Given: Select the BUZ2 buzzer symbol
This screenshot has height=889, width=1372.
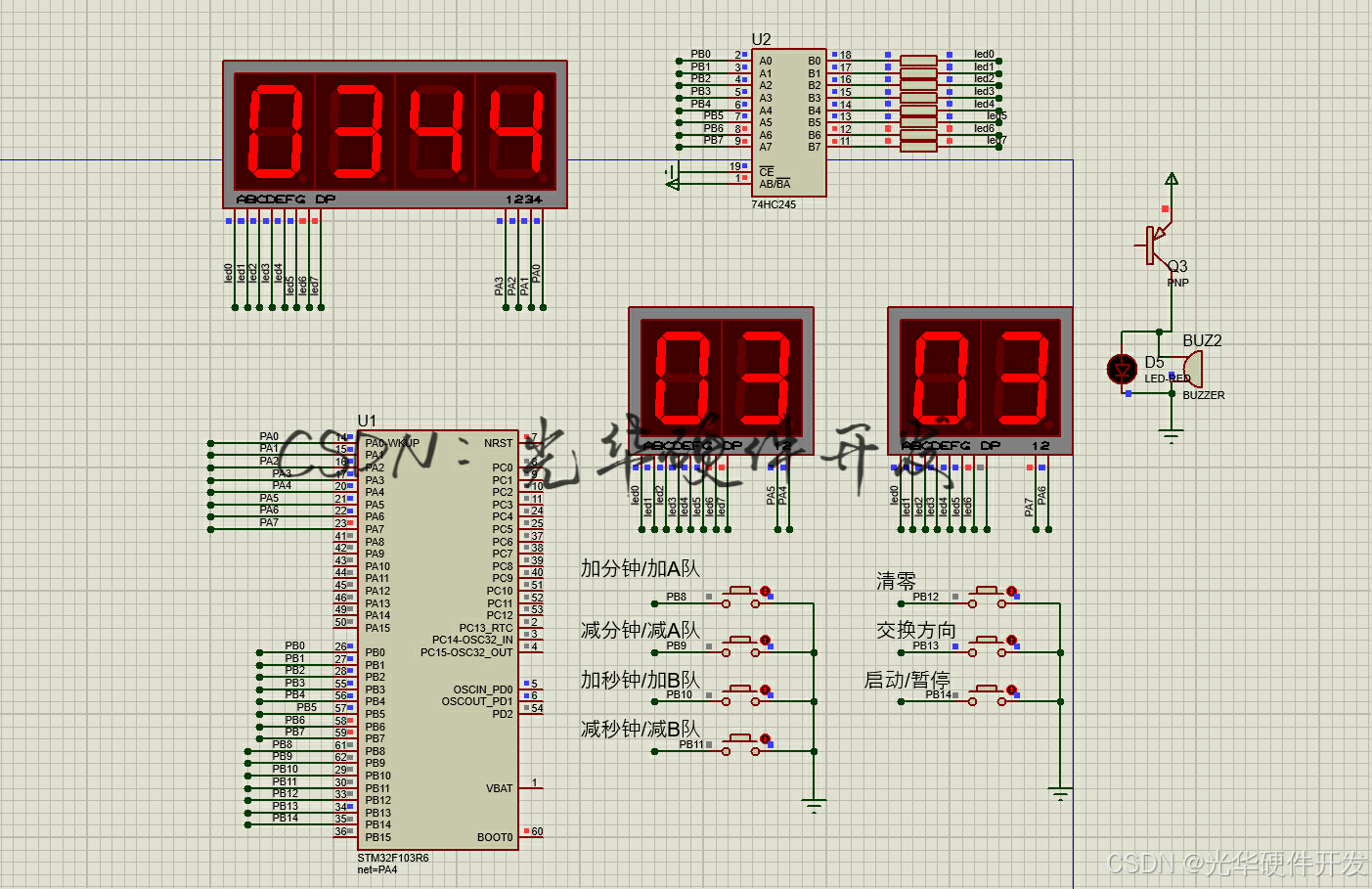Looking at the screenshot, I should click(x=1192, y=370).
